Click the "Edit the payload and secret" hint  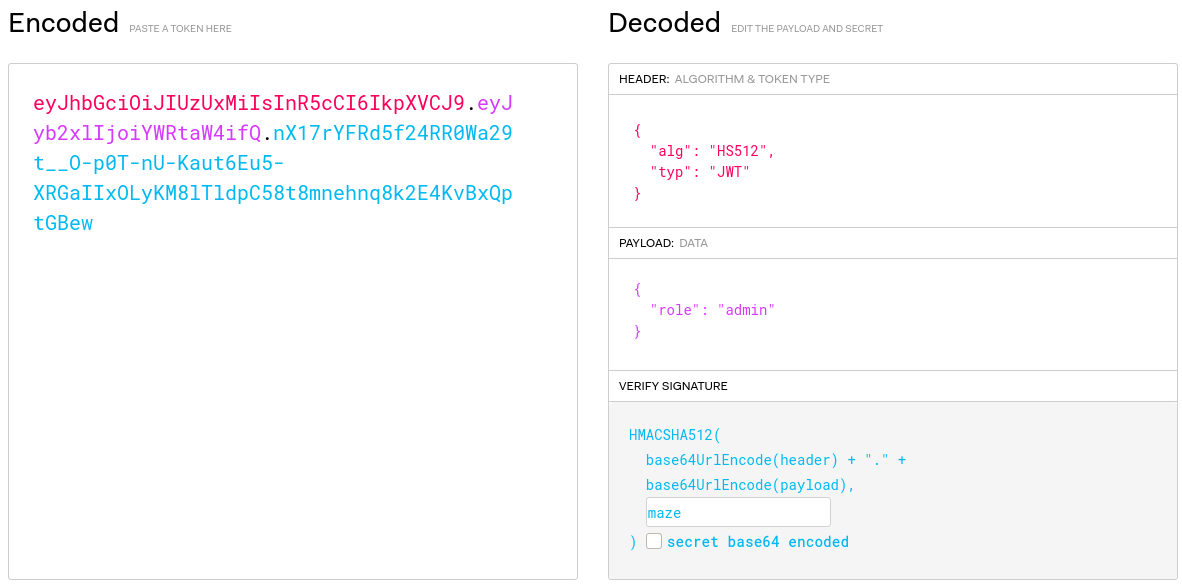click(x=806, y=29)
